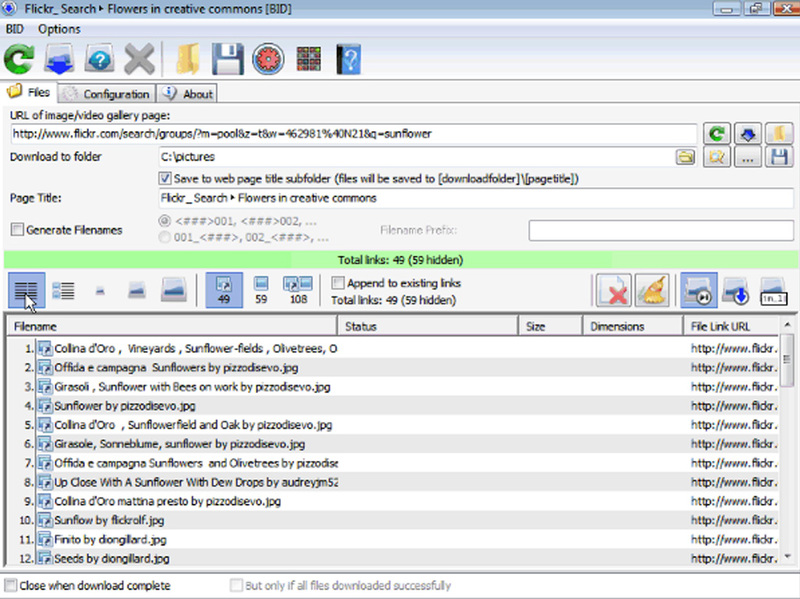
Task: Sort by the Dimensions column header
Action: pos(633,327)
